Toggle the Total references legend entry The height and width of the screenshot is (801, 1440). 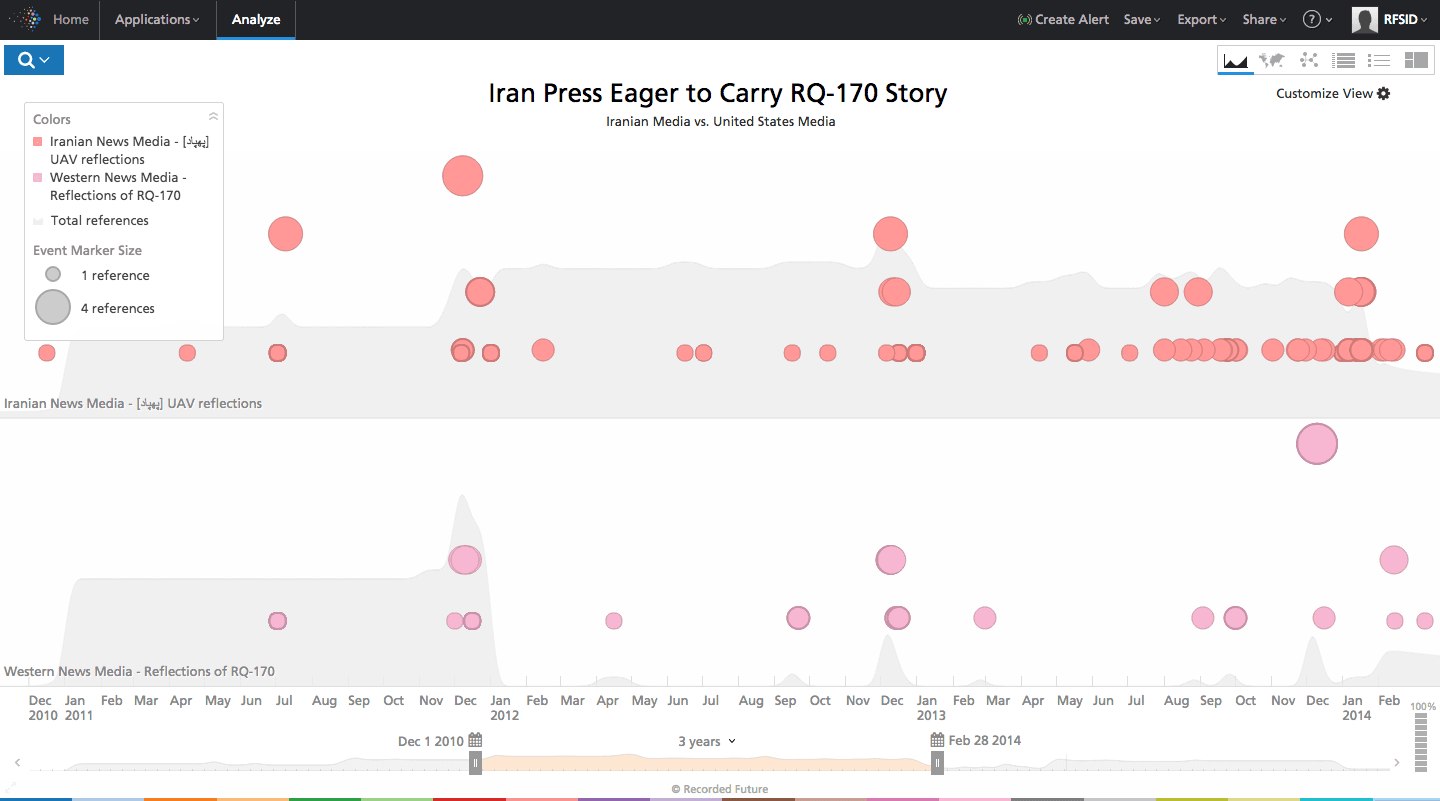tap(91, 220)
